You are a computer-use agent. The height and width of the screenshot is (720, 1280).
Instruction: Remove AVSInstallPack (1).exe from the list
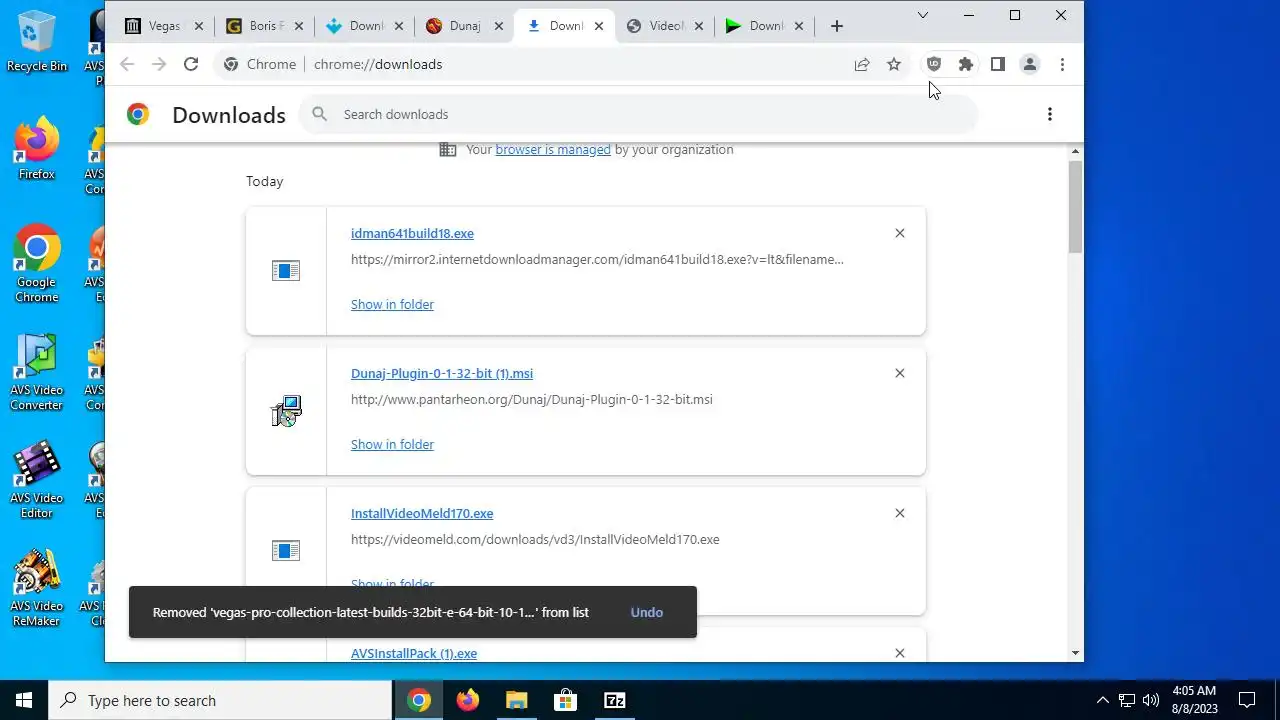pos(899,653)
